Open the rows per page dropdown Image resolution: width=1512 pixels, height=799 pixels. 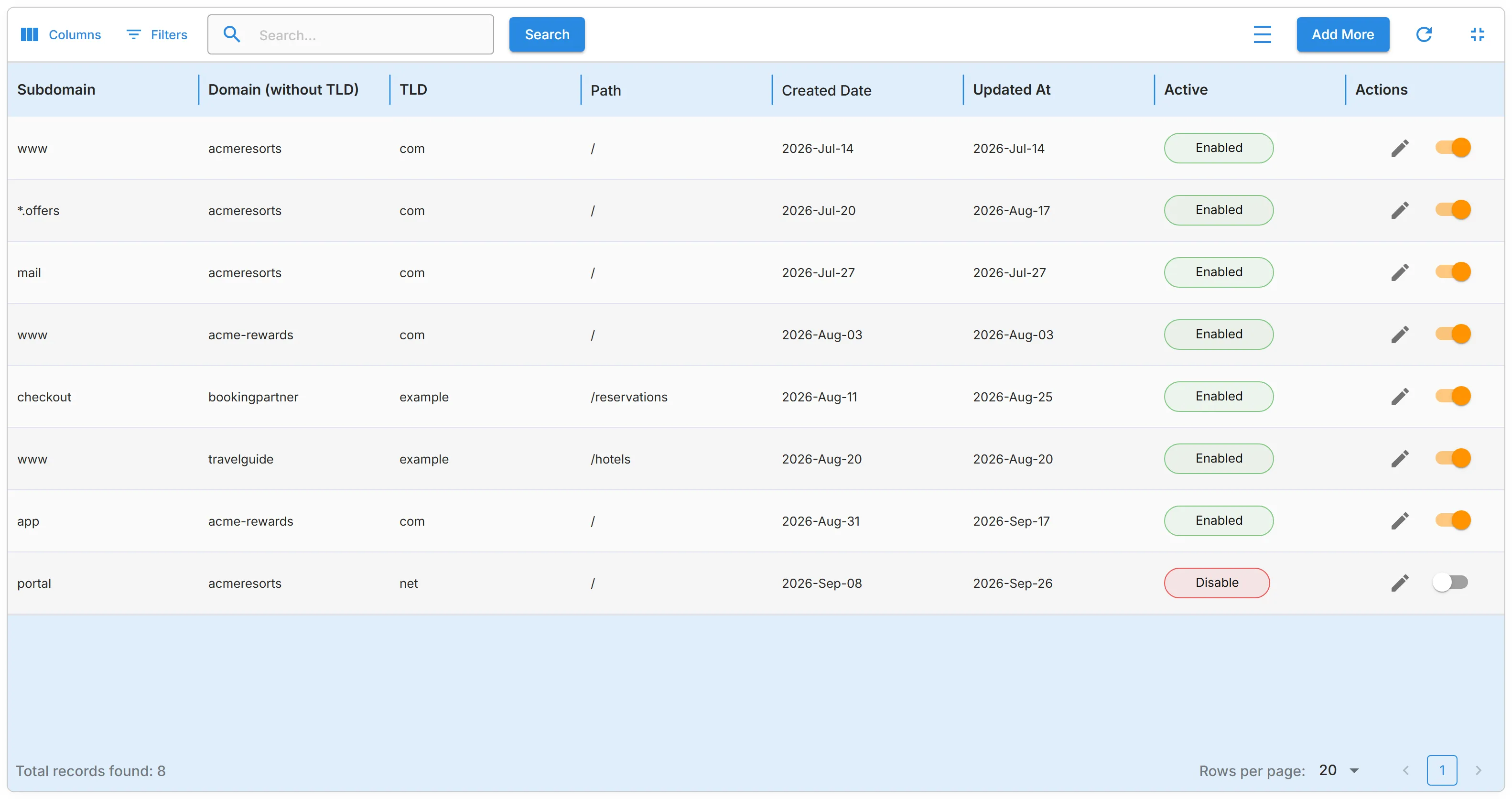1339,770
